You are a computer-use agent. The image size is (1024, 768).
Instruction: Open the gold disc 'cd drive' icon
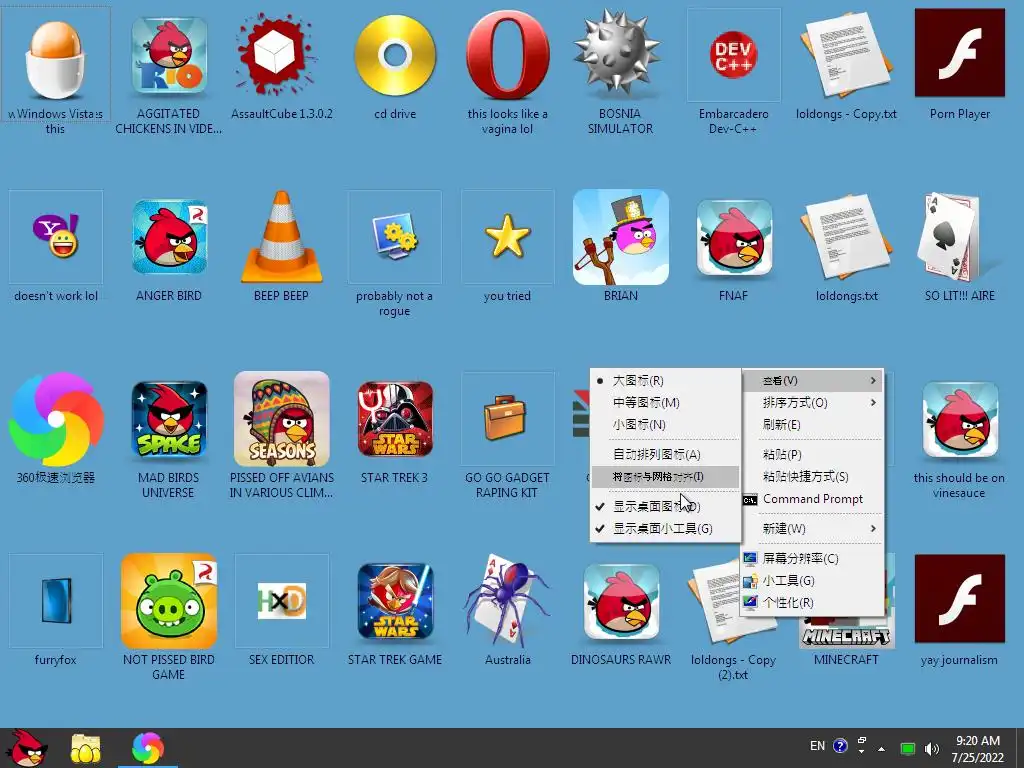coord(395,56)
